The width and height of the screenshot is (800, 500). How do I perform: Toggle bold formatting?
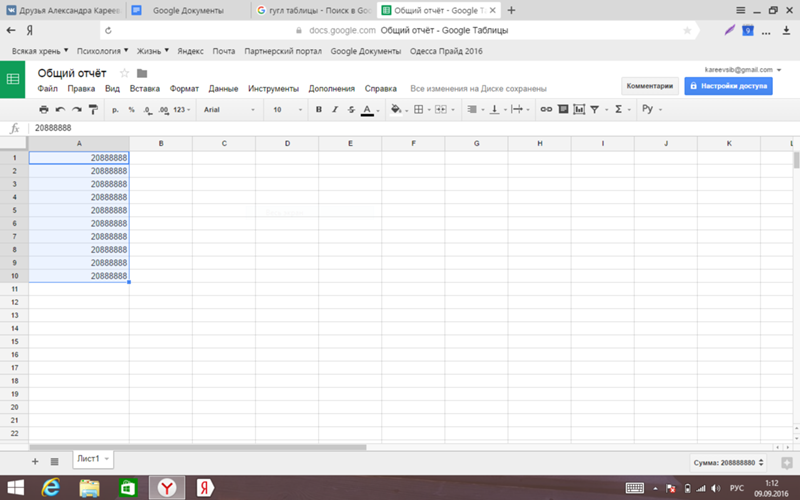click(319, 109)
